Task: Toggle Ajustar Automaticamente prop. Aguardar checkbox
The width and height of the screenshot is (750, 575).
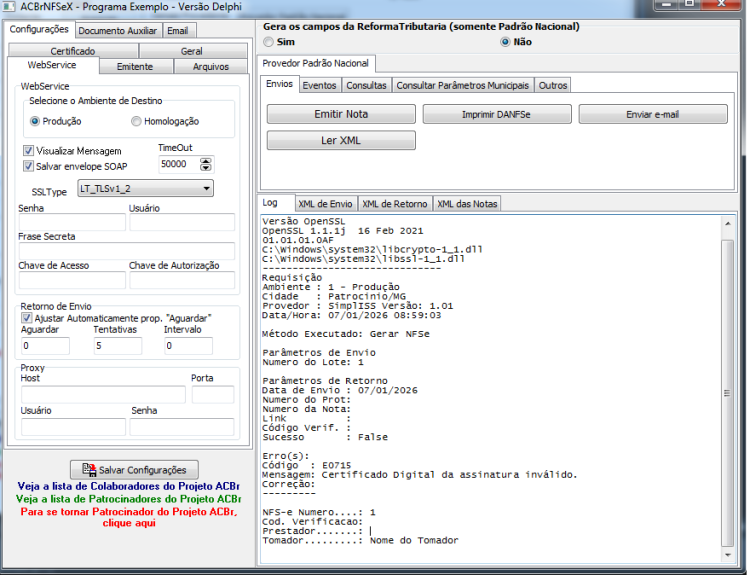Action: tap(26, 318)
